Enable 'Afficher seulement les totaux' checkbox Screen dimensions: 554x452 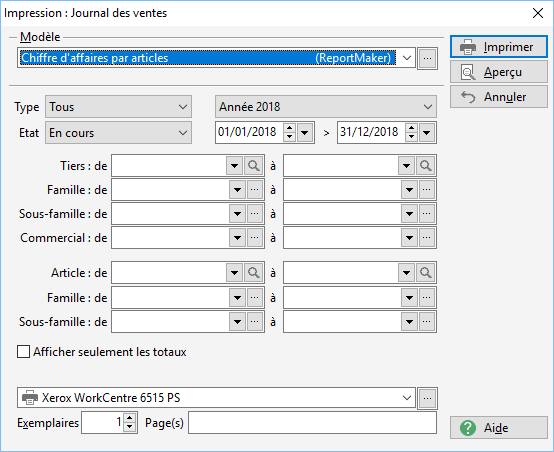tap(23, 352)
